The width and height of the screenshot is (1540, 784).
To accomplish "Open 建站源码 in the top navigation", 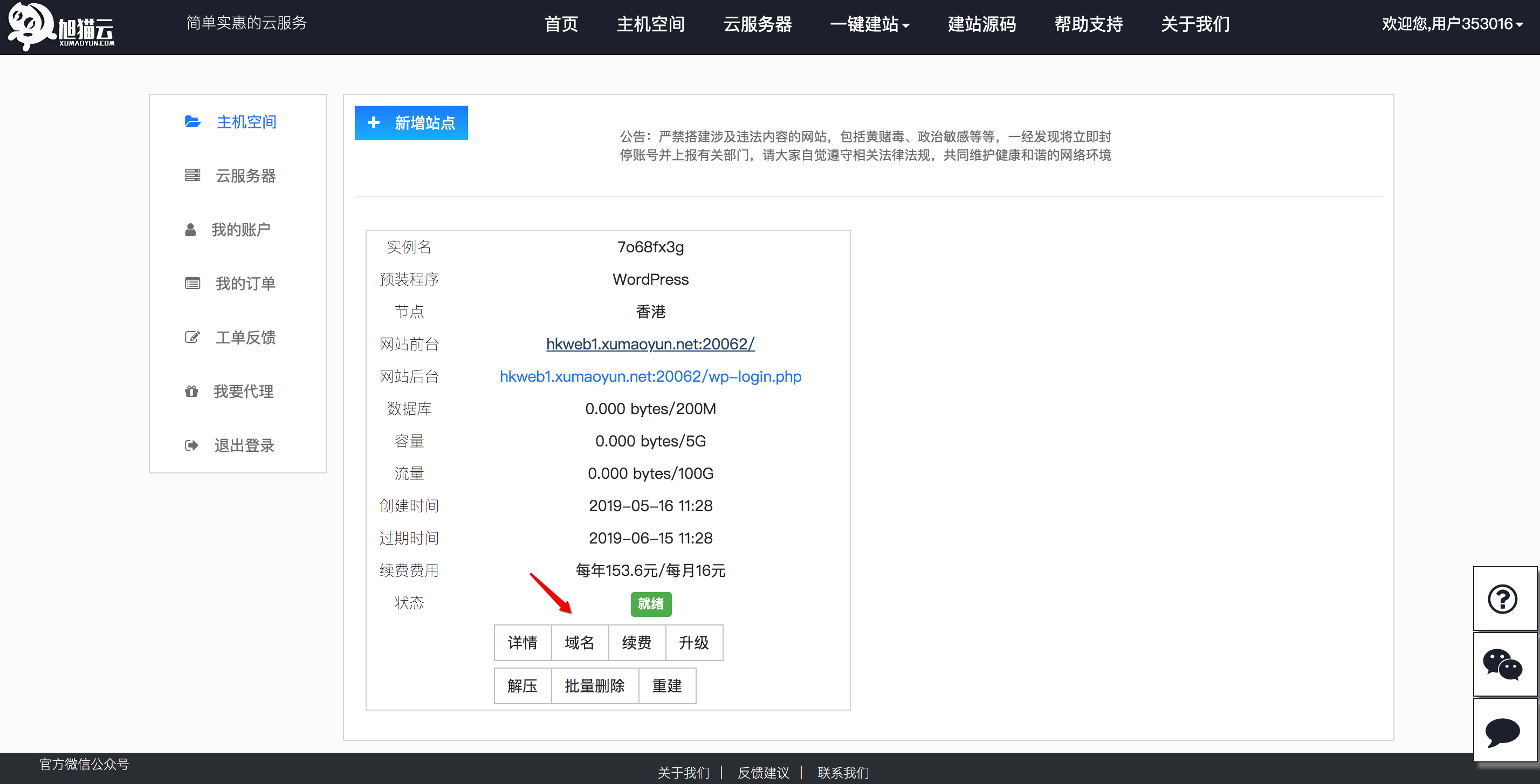I will pos(981,24).
